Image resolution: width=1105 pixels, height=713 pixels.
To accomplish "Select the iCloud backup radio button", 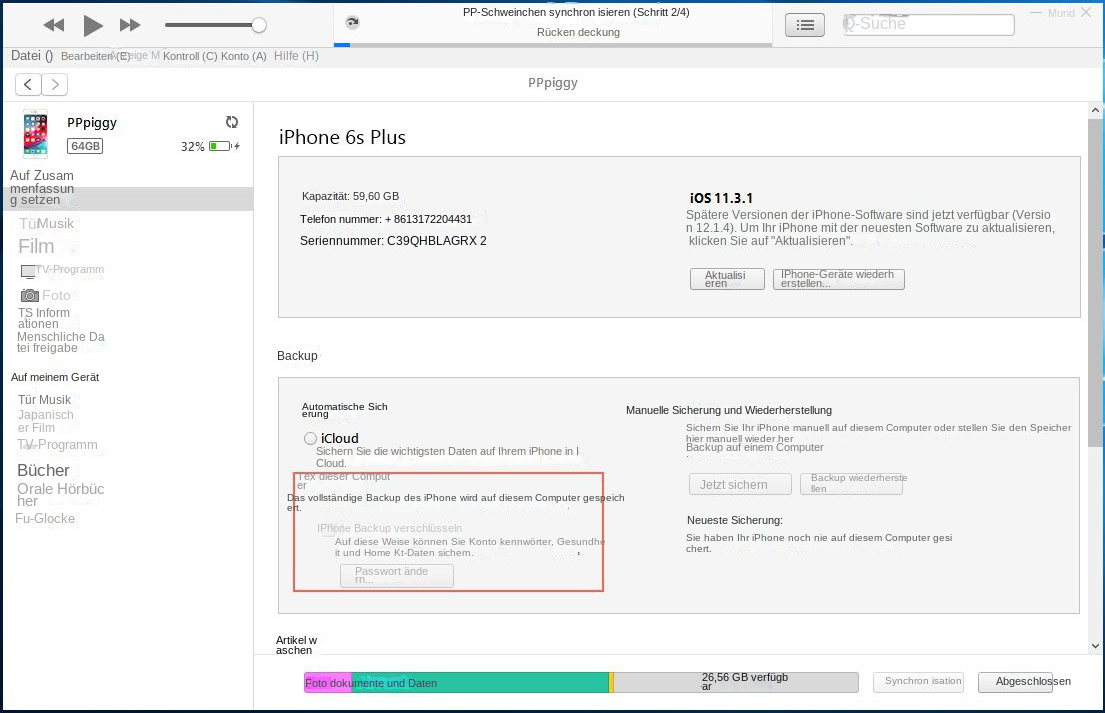I will tap(310, 438).
